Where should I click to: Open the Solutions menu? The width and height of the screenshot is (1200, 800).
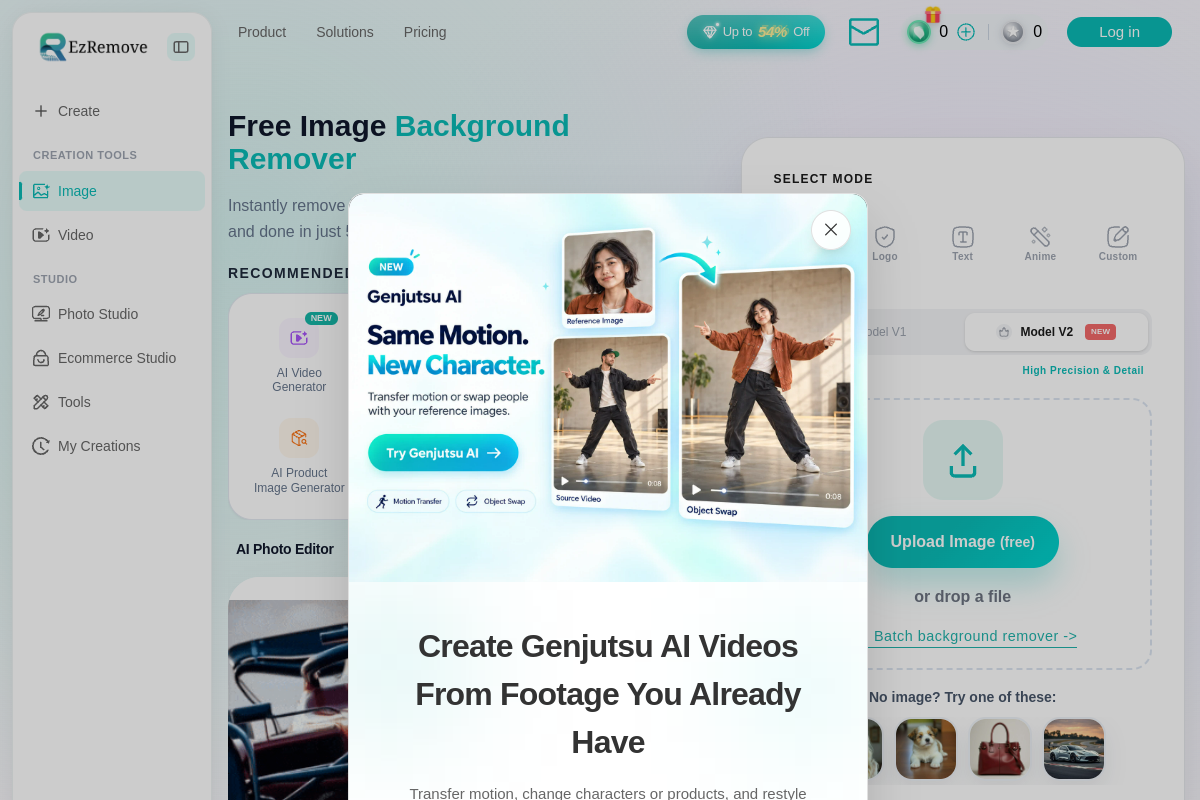pyautogui.click(x=345, y=32)
